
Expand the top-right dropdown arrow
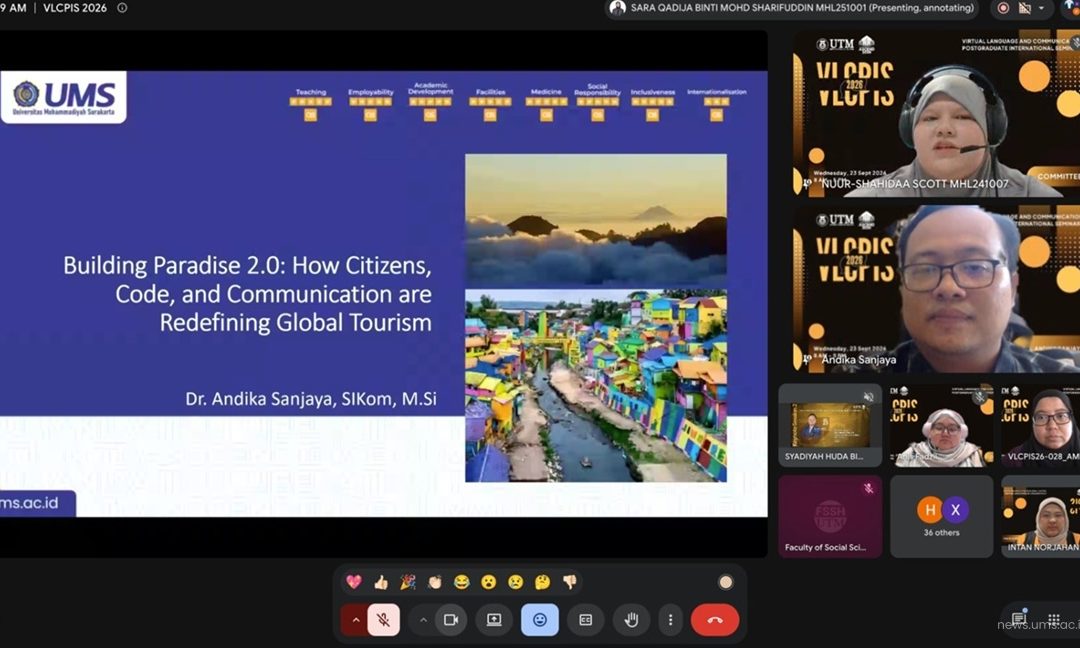pyautogui.click(x=1041, y=8)
